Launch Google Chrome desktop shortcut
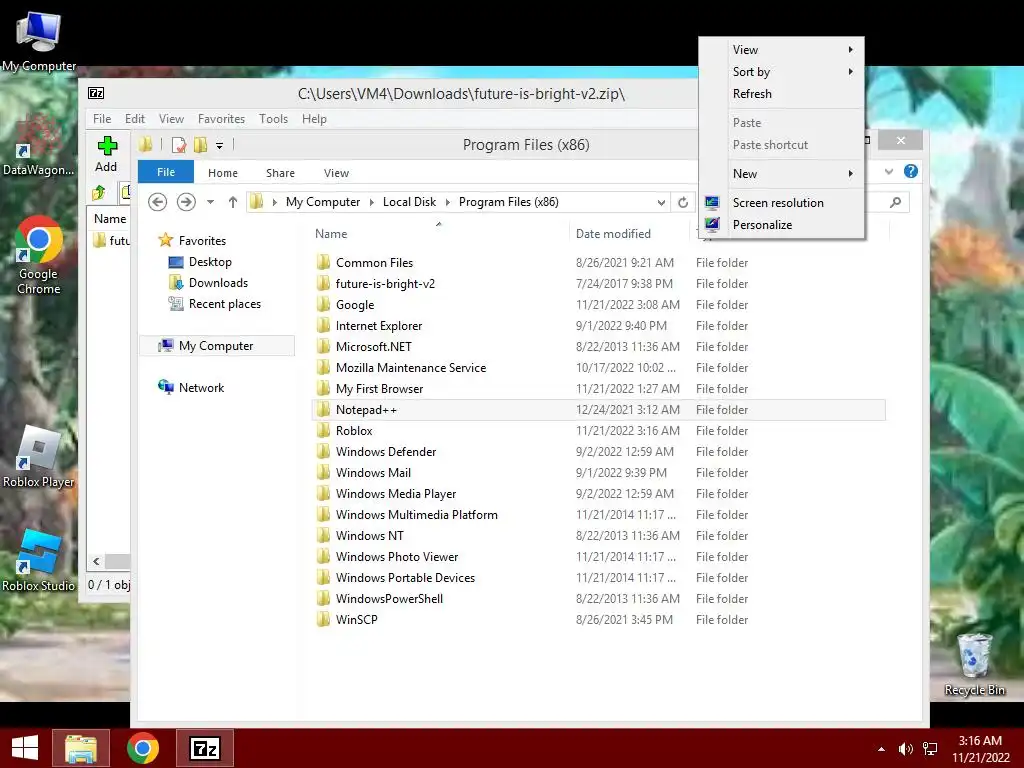Screen dimensions: 1024x768 pos(39,255)
